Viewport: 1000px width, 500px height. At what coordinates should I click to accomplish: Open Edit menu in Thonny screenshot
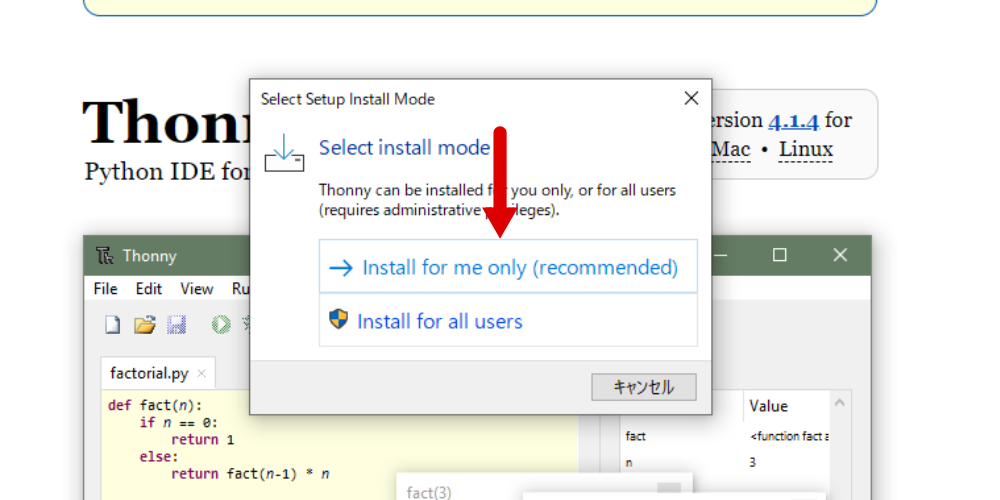pos(149,289)
